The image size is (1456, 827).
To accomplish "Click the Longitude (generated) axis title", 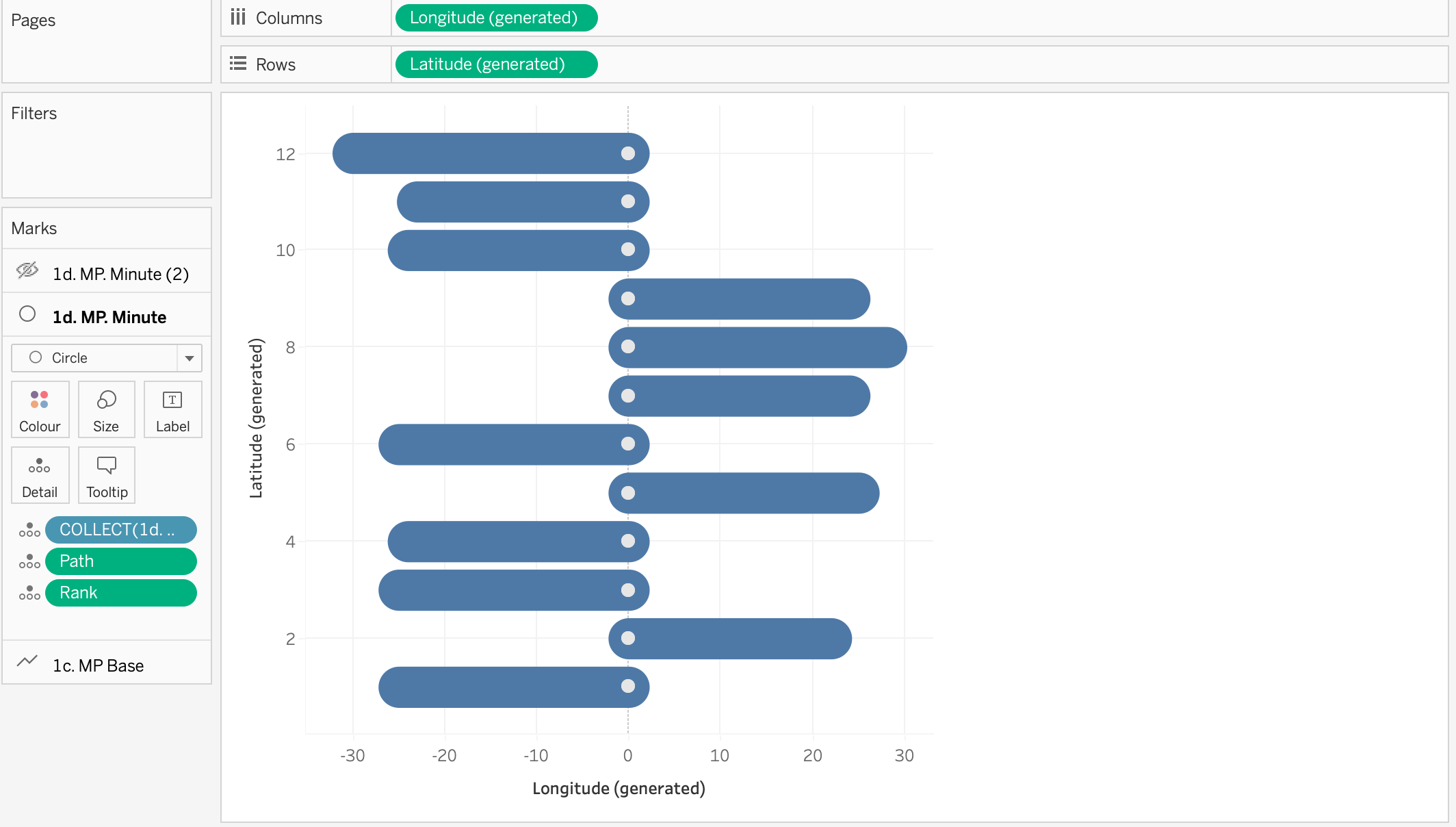I will (x=619, y=789).
